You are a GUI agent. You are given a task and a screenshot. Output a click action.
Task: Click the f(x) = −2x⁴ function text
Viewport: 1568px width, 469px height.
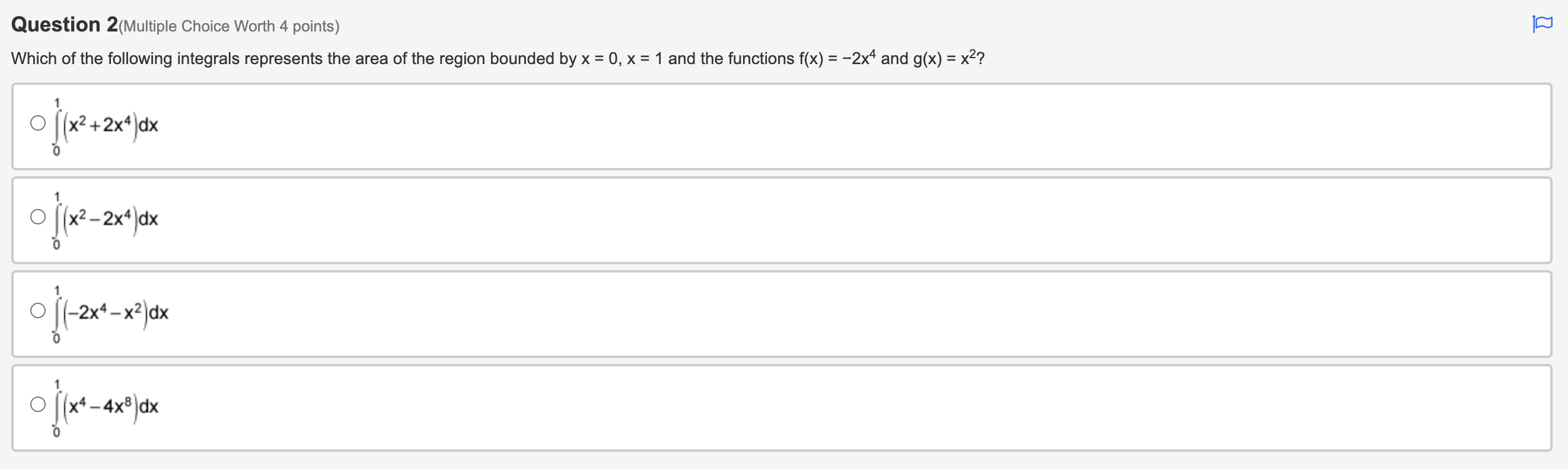tap(837, 58)
